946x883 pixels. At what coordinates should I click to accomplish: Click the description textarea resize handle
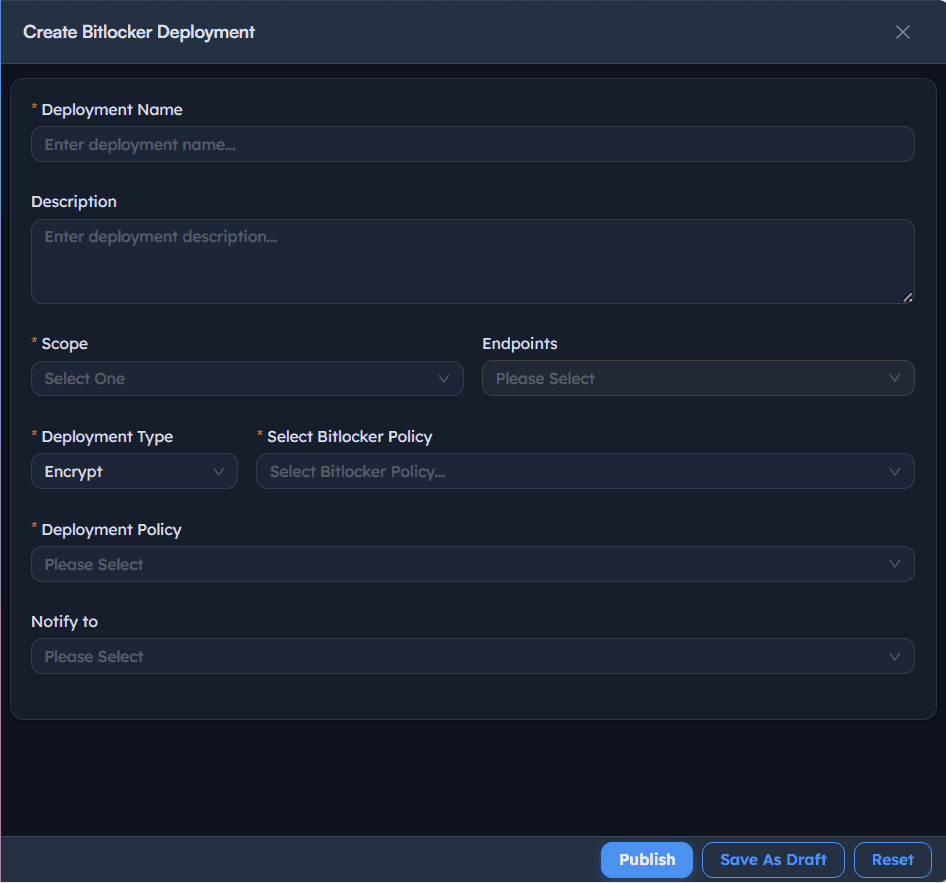(907, 297)
